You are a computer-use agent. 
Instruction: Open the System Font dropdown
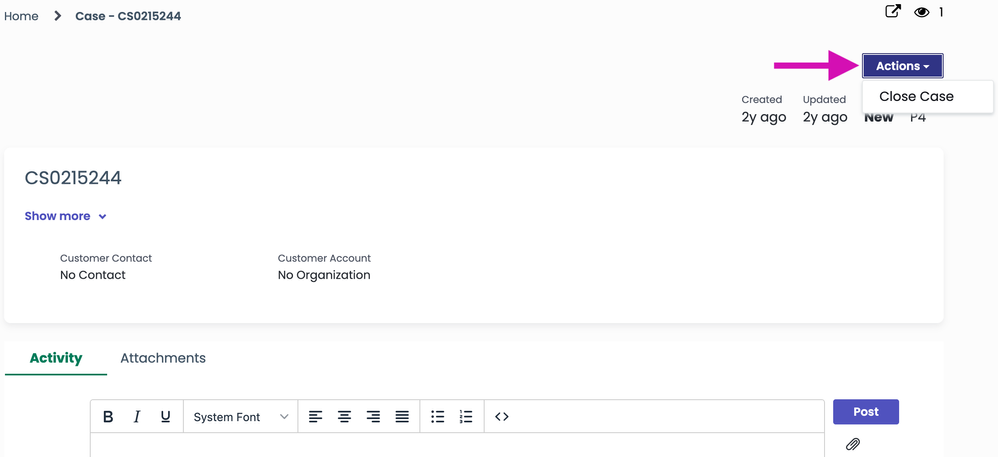click(x=241, y=417)
